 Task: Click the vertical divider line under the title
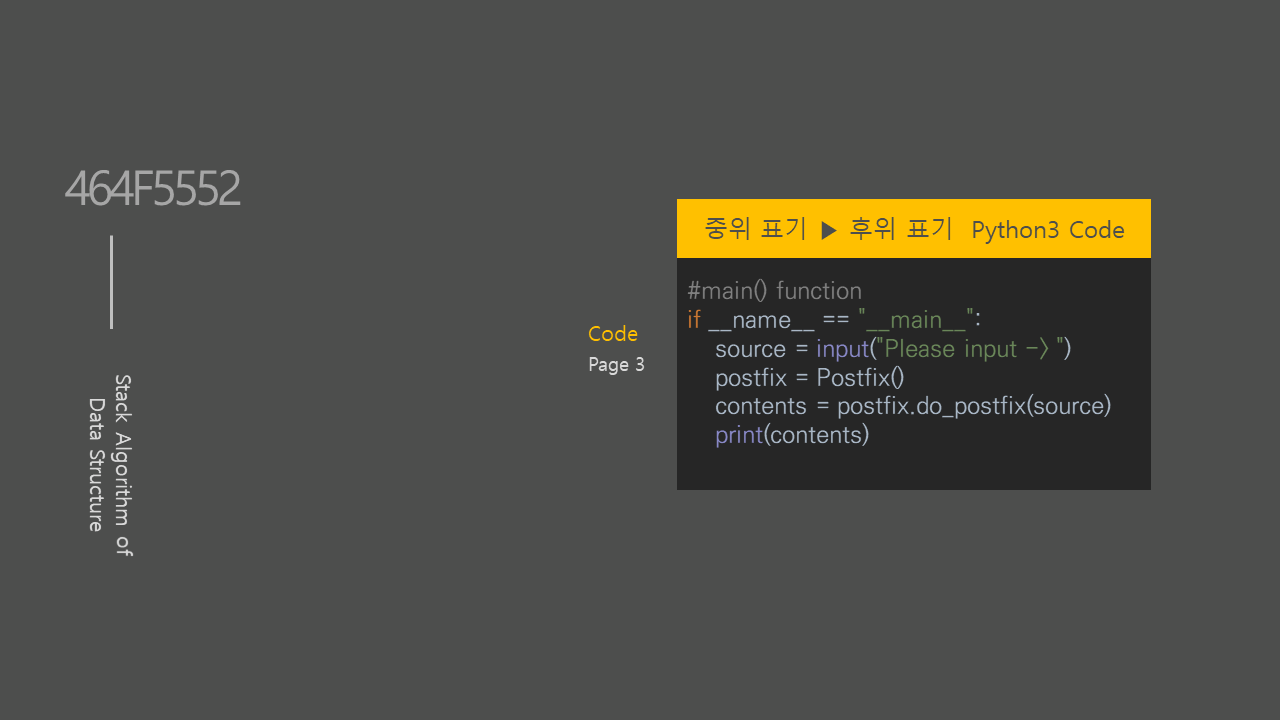pos(111,281)
